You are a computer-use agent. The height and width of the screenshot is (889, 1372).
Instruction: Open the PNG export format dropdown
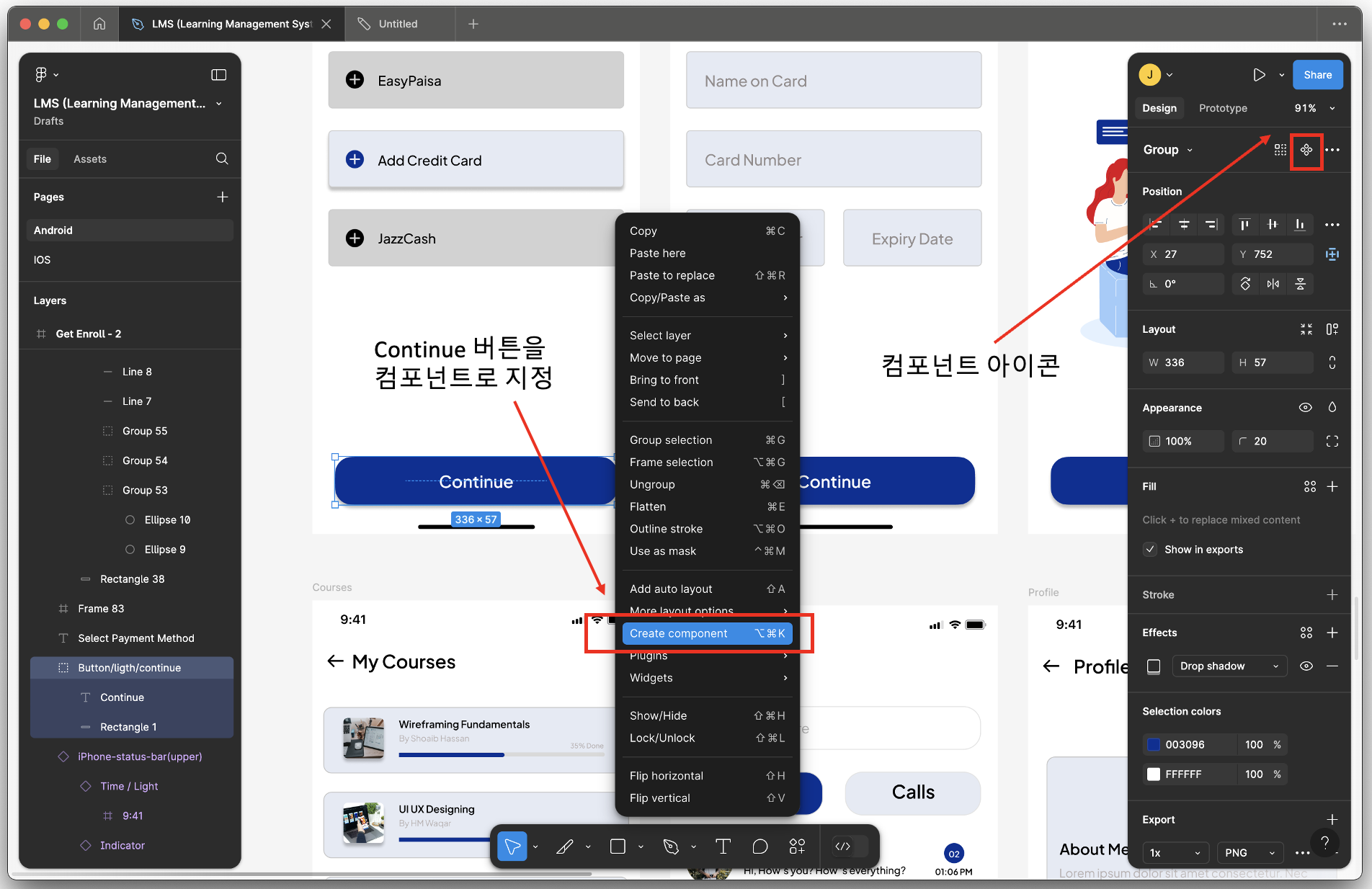1249,852
